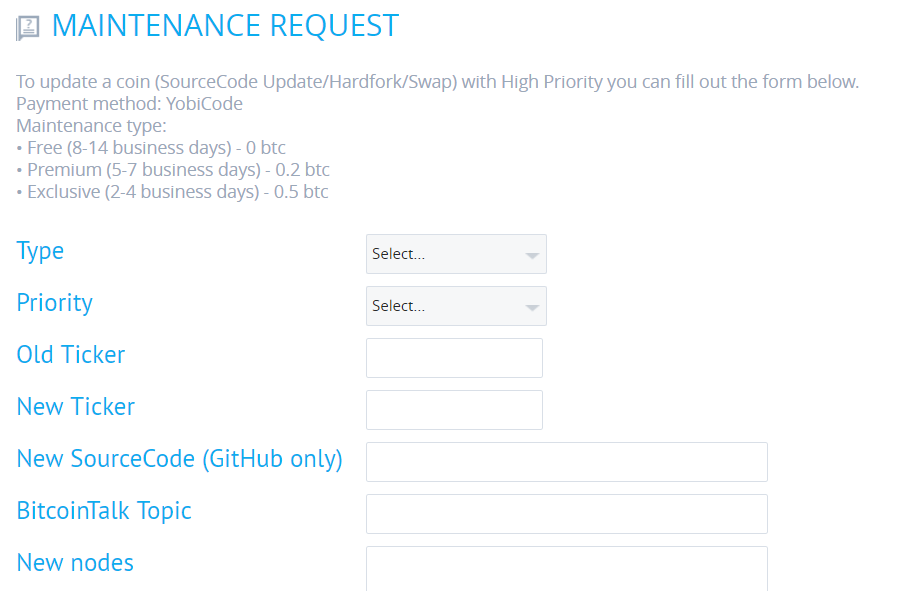Click into the New Ticker field
897x591 pixels.
(454, 410)
